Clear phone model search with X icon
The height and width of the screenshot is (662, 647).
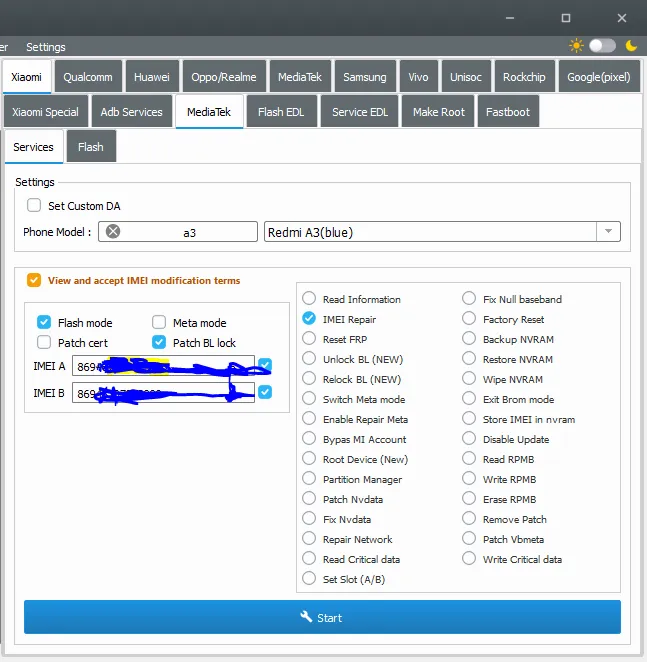click(x=113, y=232)
